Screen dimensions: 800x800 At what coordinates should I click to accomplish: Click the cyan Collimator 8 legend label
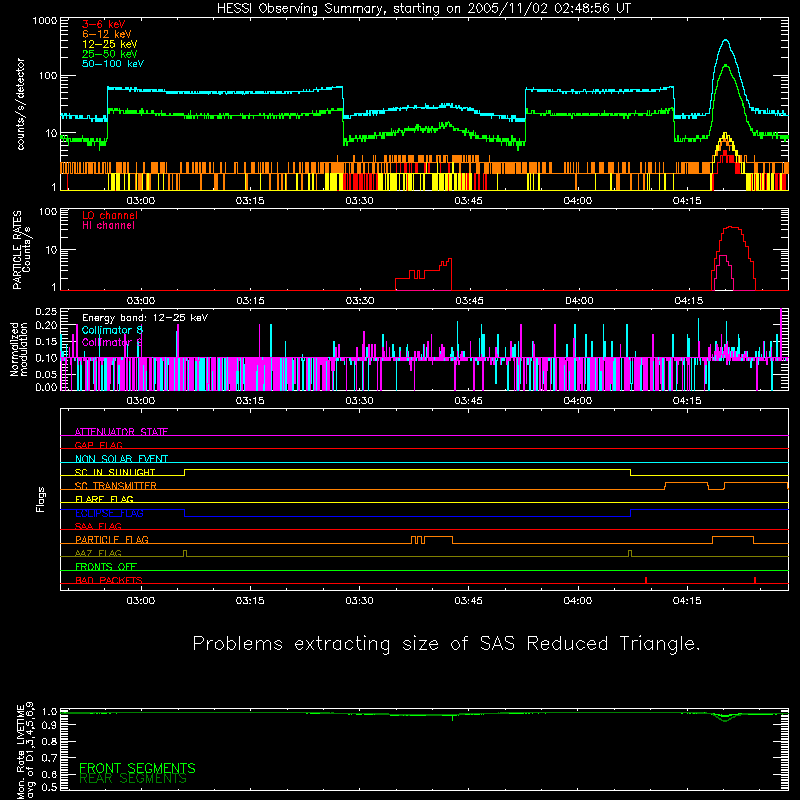112,330
